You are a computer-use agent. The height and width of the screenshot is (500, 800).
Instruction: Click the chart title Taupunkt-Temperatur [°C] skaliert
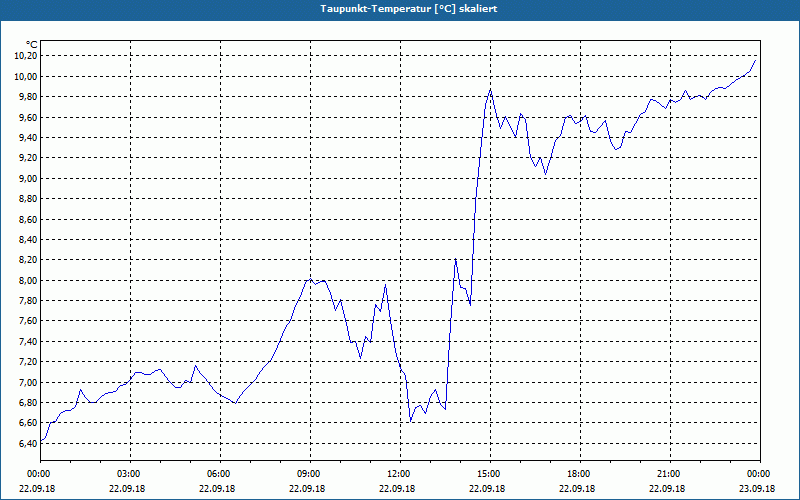409,9
